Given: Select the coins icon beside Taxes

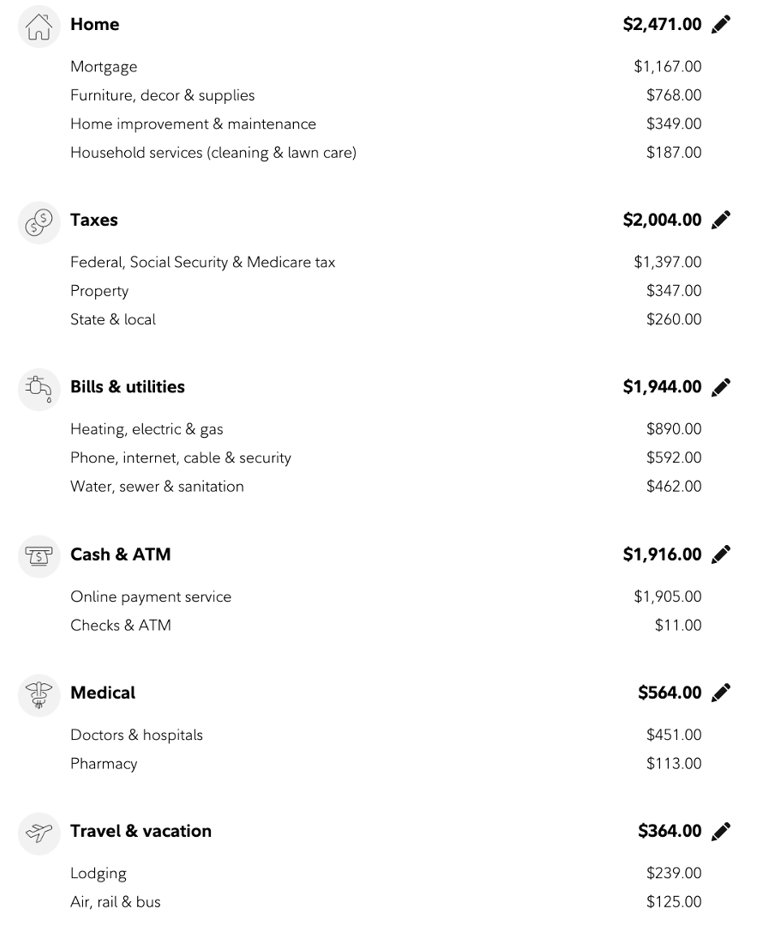Looking at the screenshot, I should point(39,222).
